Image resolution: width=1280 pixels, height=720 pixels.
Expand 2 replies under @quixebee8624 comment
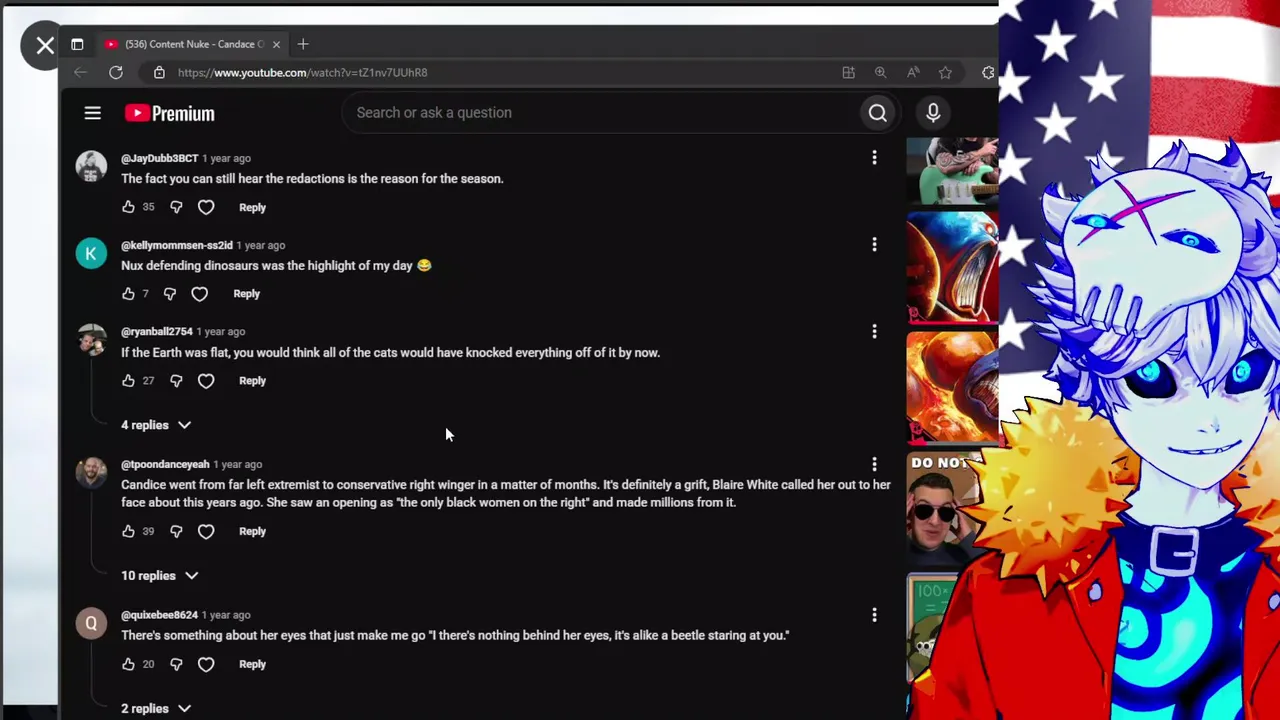click(x=156, y=709)
